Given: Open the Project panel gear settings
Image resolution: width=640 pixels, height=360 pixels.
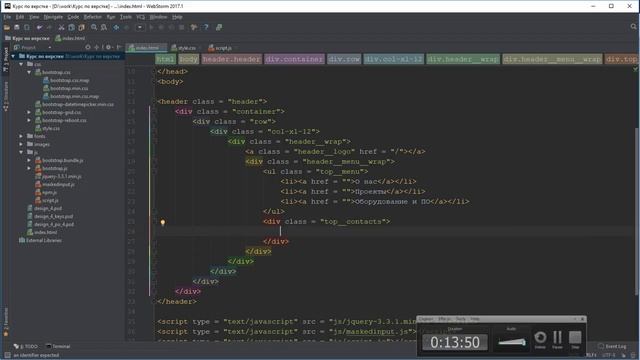Looking at the screenshot, I should tap(109, 47).
